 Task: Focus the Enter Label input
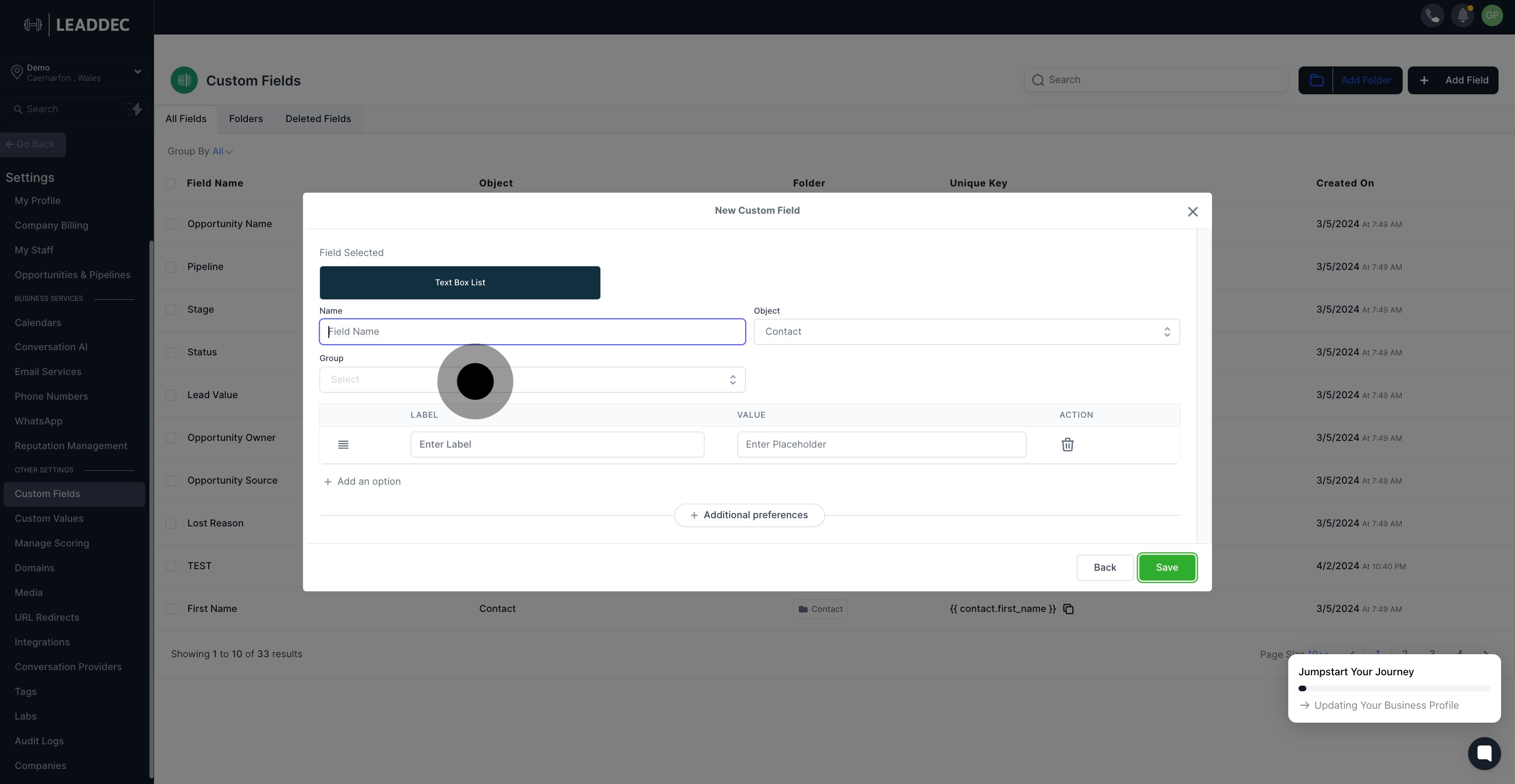click(557, 445)
